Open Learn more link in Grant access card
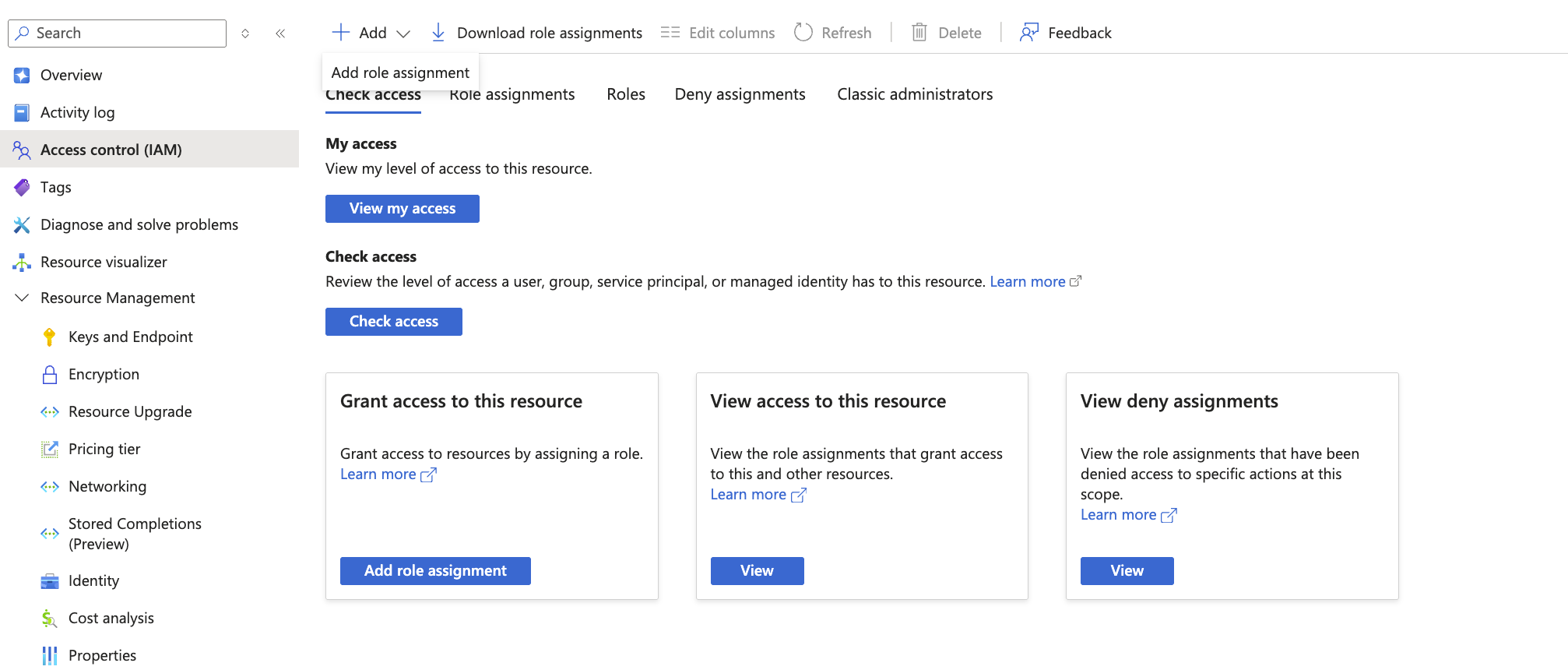This screenshot has height=670, width=1568. pyautogui.click(x=388, y=474)
